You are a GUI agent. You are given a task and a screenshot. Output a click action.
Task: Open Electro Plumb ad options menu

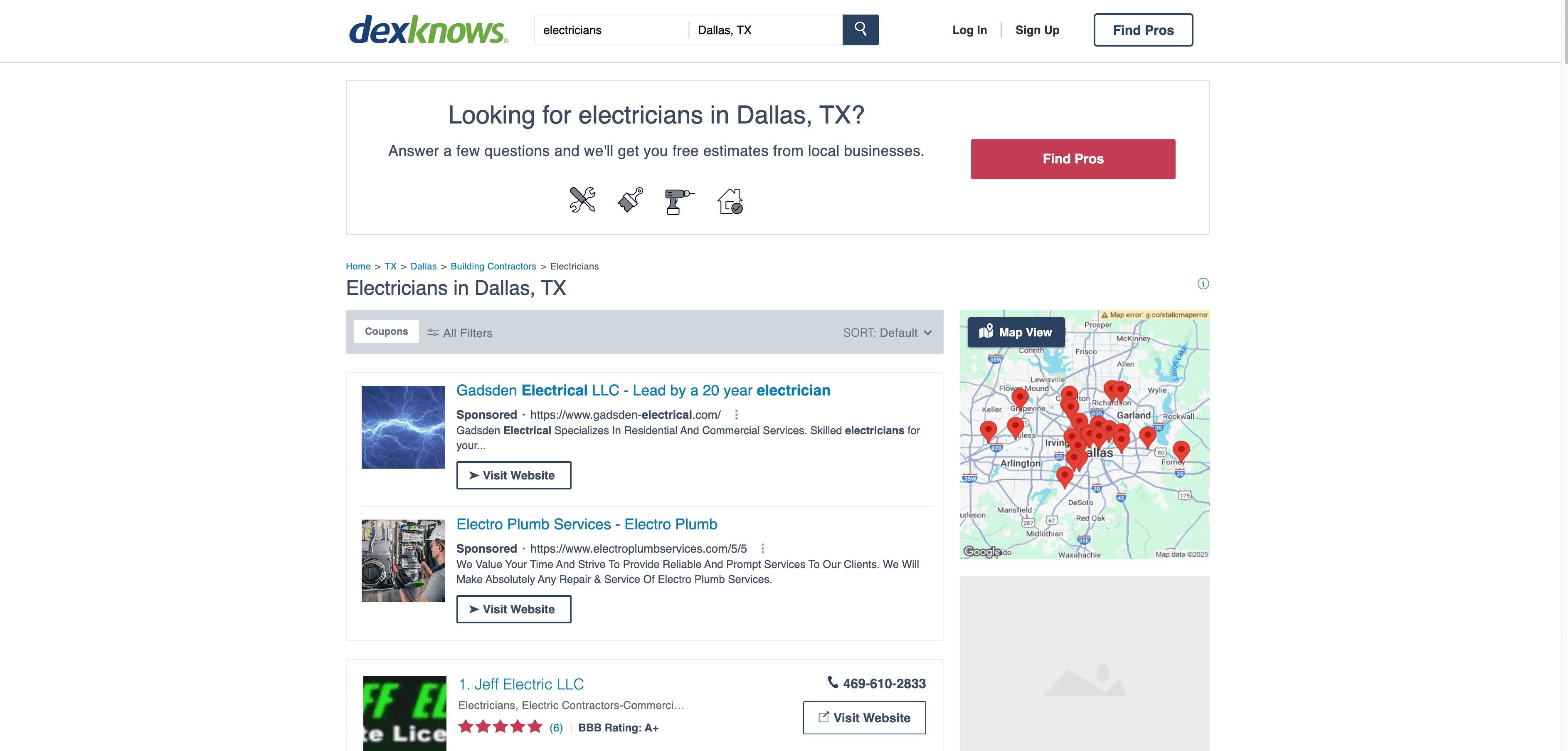pyautogui.click(x=762, y=549)
